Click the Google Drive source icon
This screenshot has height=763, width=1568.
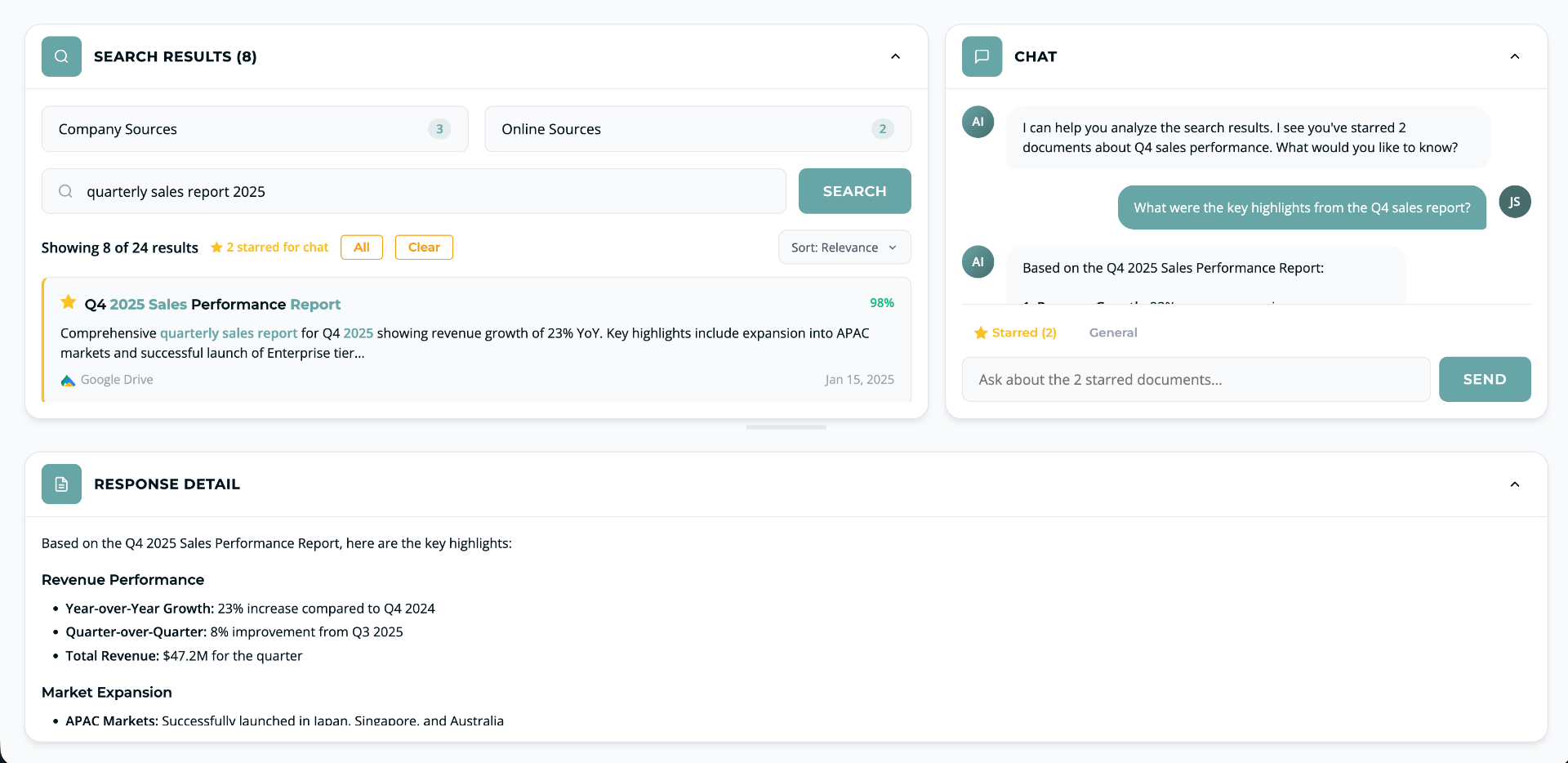coord(67,379)
